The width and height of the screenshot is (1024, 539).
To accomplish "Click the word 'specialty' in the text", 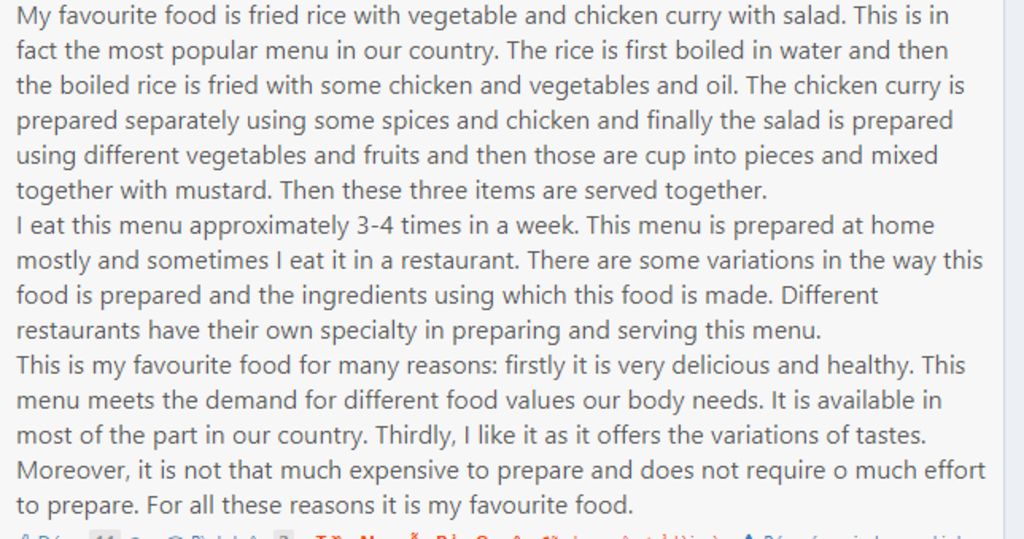I will [368, 331].
